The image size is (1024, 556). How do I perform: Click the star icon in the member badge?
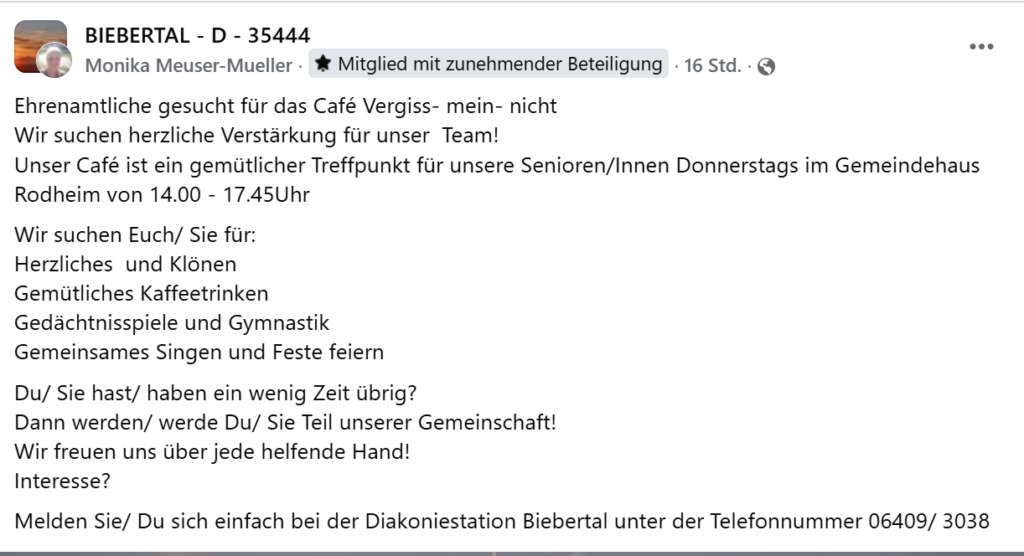[x=322, y=64]
